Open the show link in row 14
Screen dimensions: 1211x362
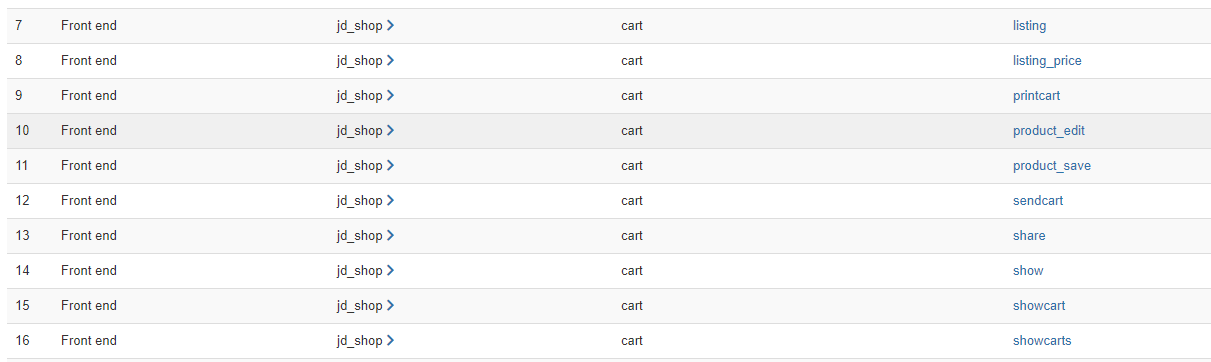1028,271
